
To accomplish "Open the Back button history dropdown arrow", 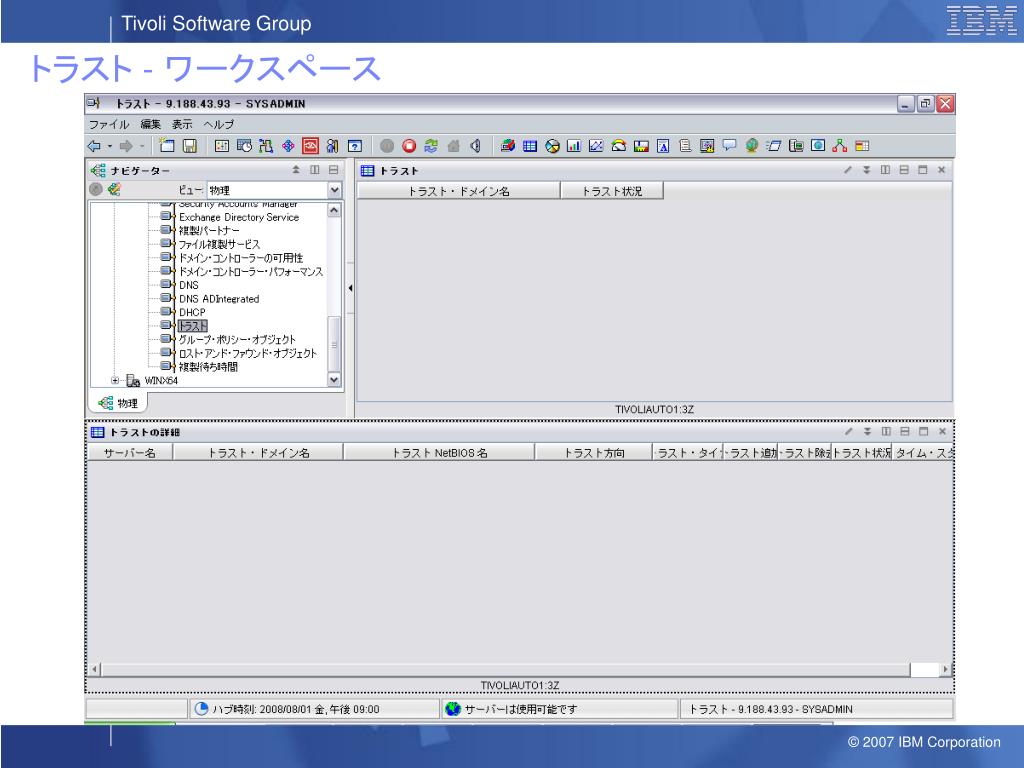I will (x=110, y=146).
